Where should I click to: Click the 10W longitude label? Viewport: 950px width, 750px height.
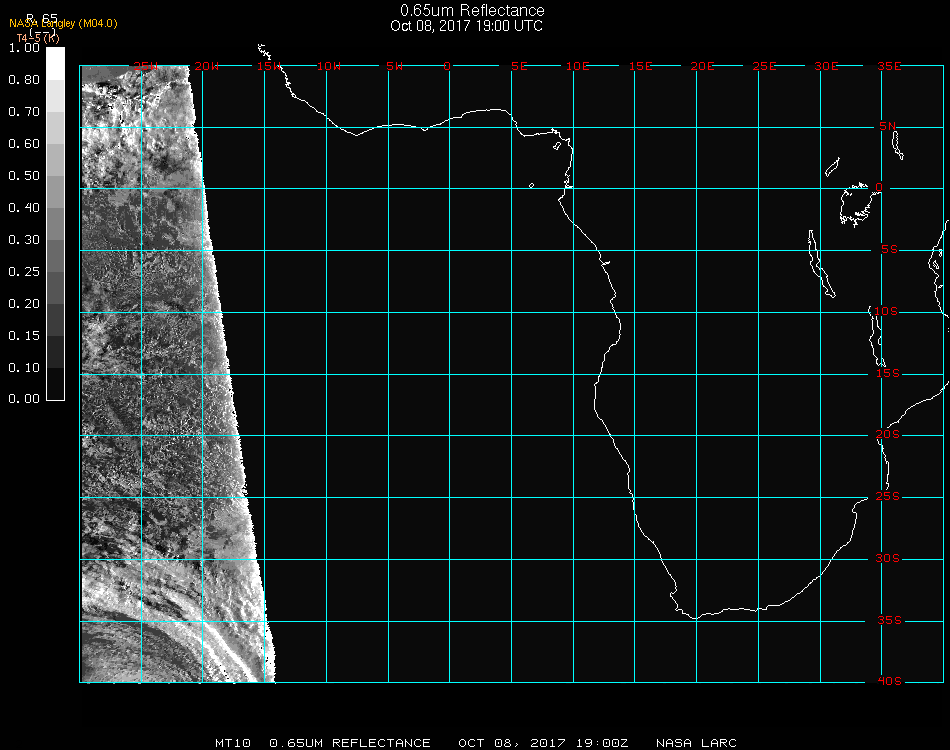pyautogui.click(x=328, y=66)
